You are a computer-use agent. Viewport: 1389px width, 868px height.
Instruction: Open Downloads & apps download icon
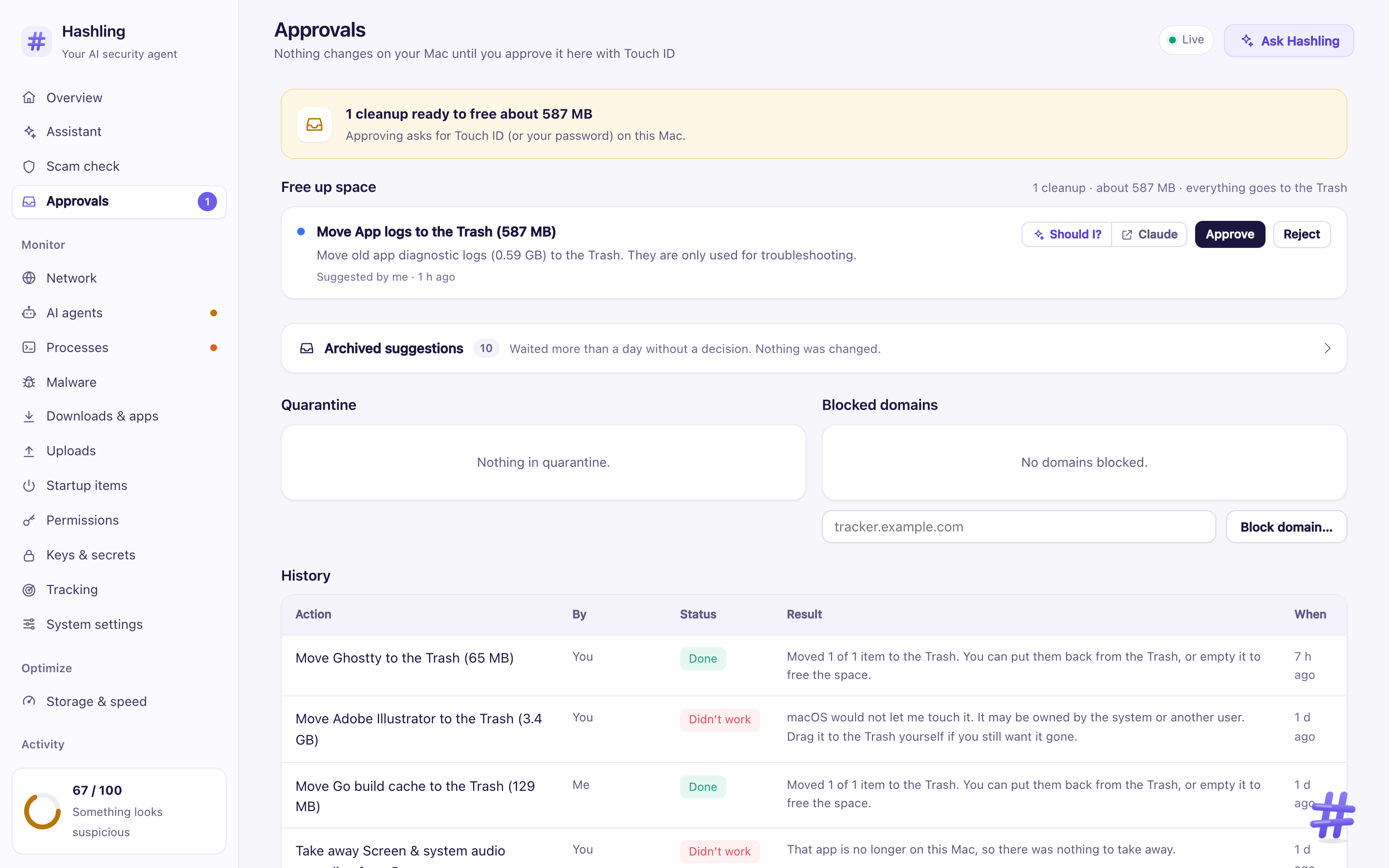(29, 416)
